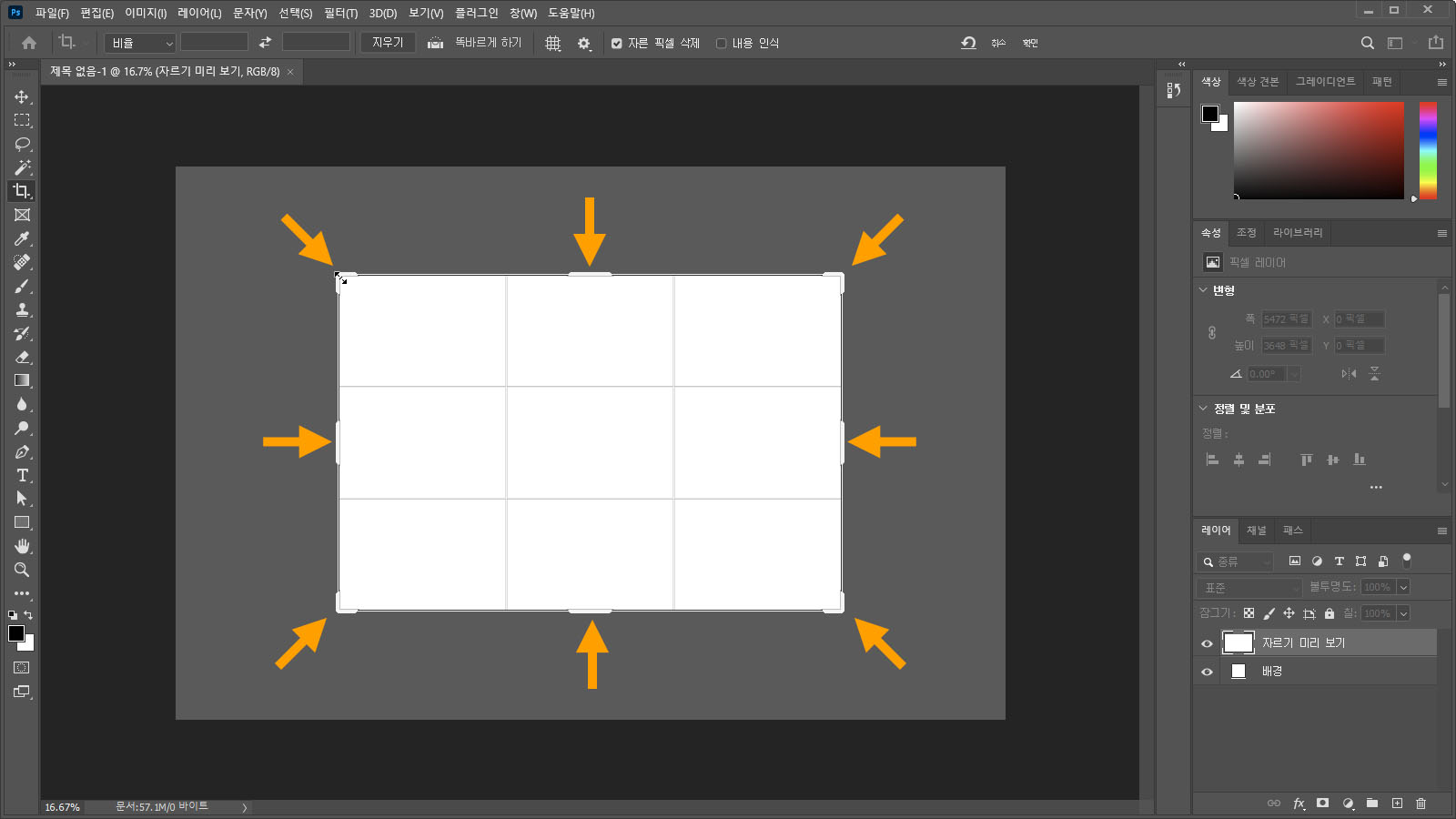The image size is (1456, 819).
Task: Select the Frame tool
Action: tap(22, 215)
